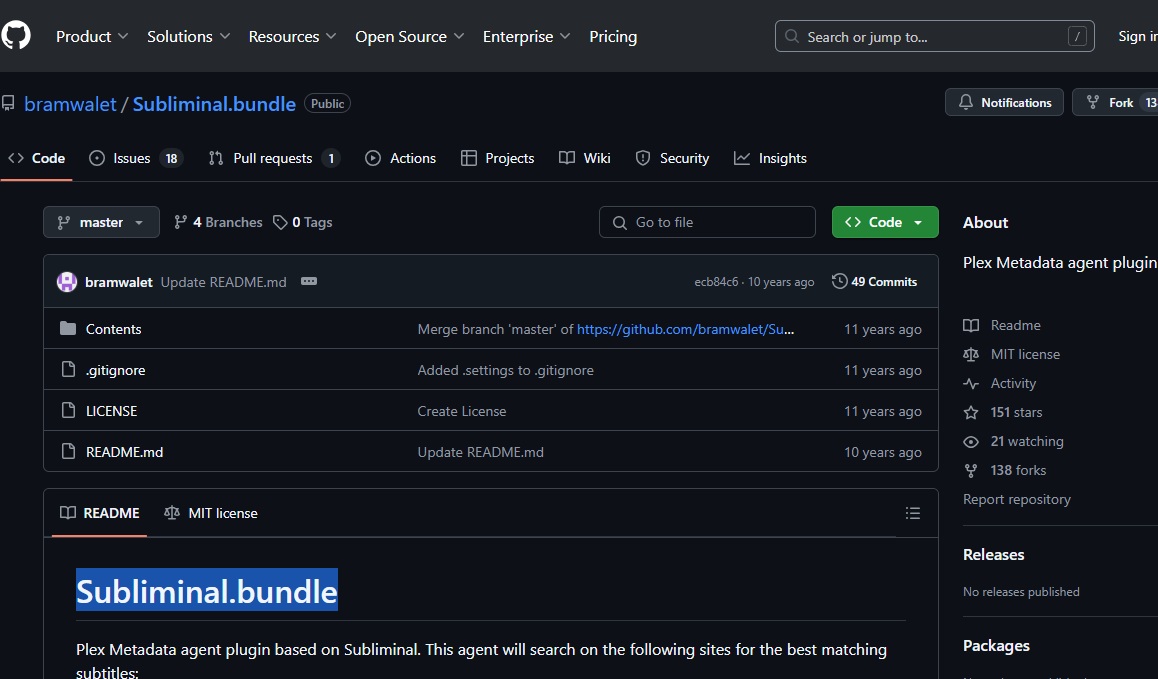Click the GitHub logo in top-left corner
The image size is (1158, 679).
(x=14, y=35)
